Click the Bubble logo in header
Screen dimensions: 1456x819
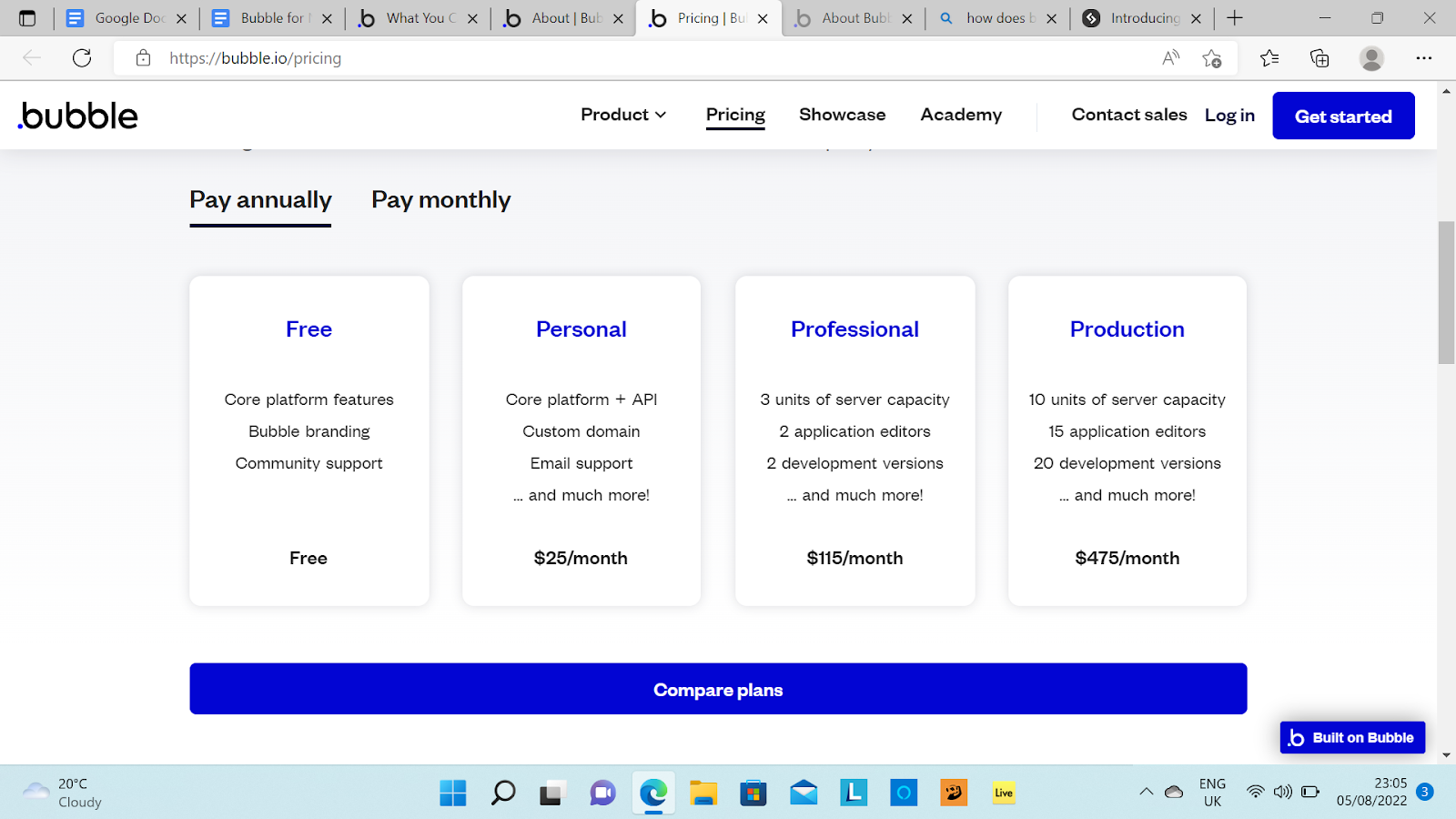coord(78,116)
